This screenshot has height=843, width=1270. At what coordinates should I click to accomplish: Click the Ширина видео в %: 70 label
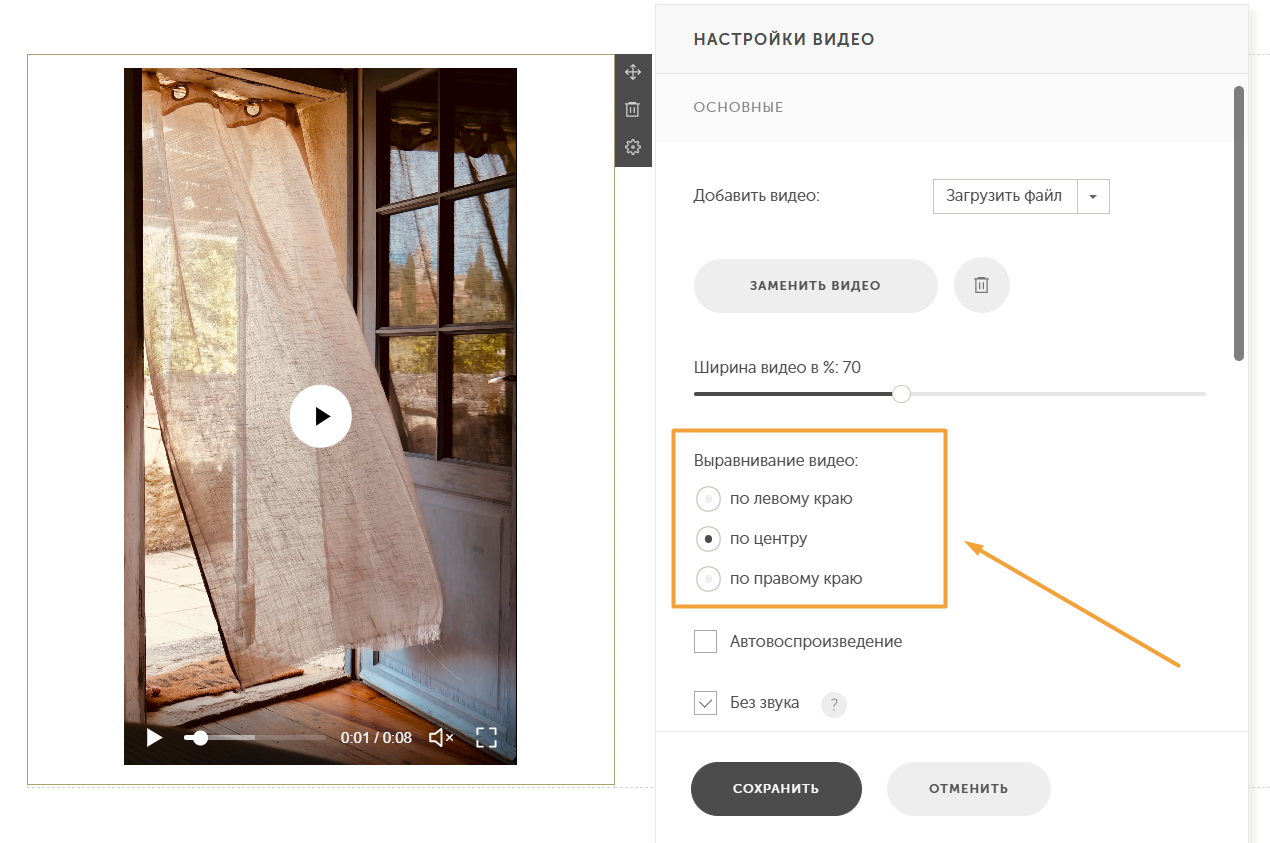777,368
